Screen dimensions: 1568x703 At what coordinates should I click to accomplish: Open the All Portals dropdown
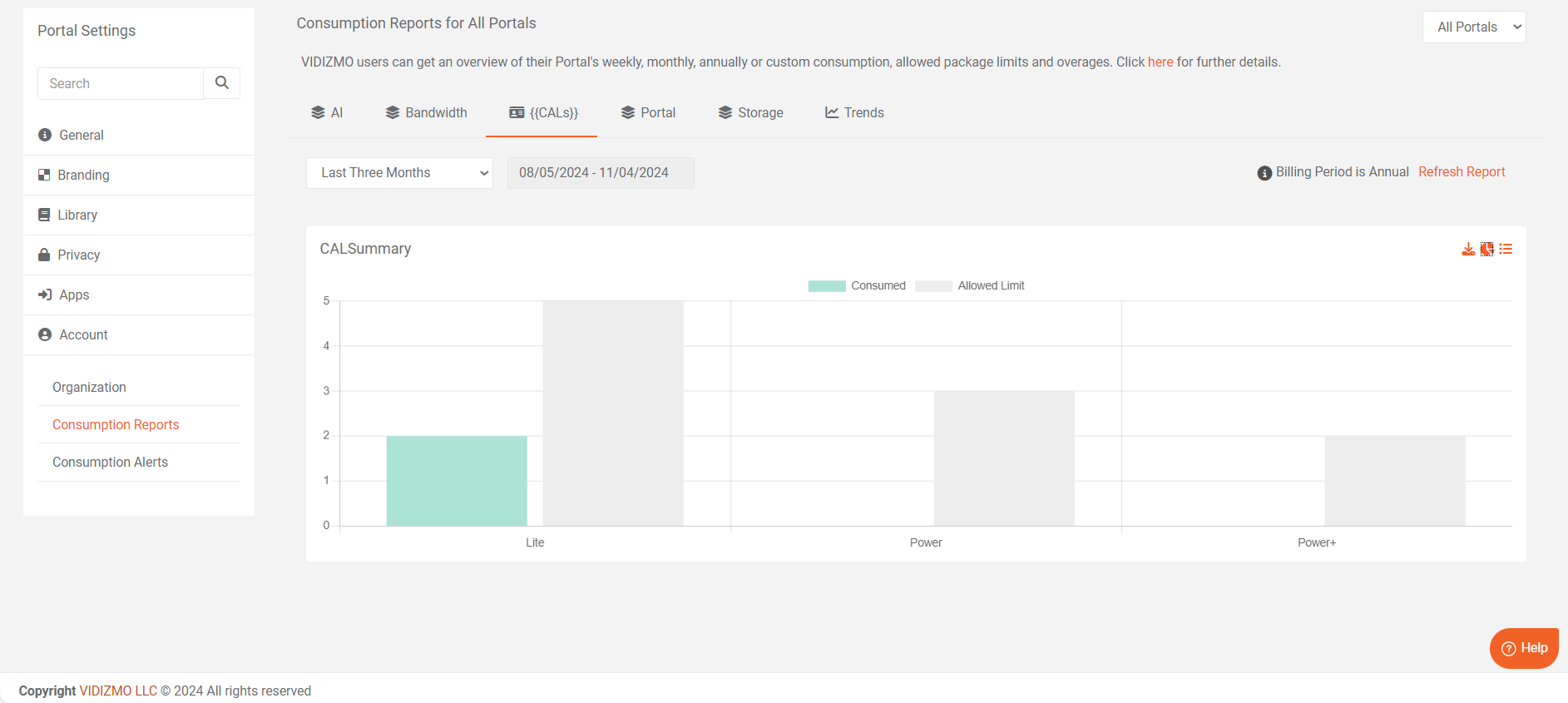[x=1474, y=27]
